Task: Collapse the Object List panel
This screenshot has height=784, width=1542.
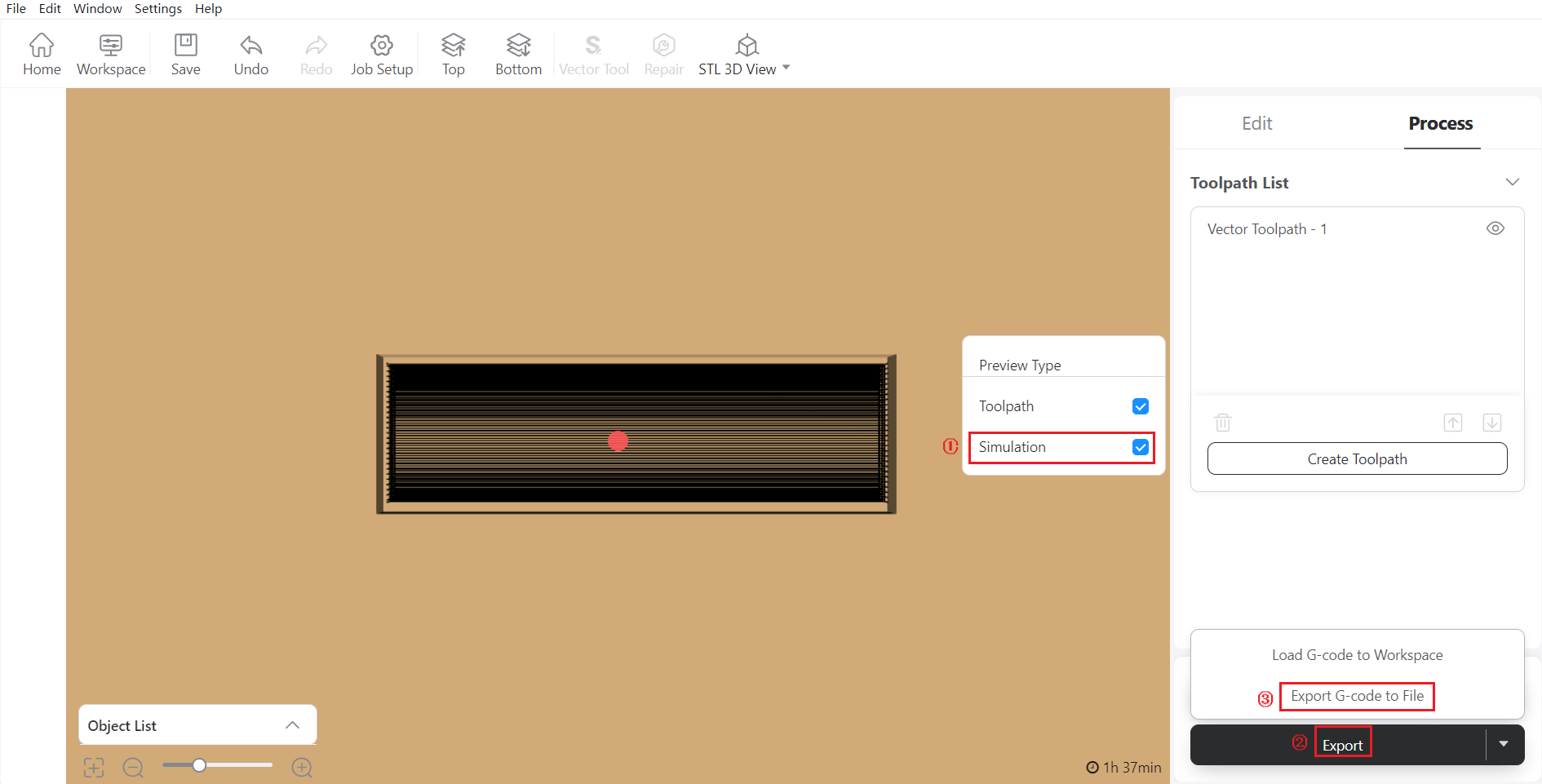Action: (x=292, y=724)
